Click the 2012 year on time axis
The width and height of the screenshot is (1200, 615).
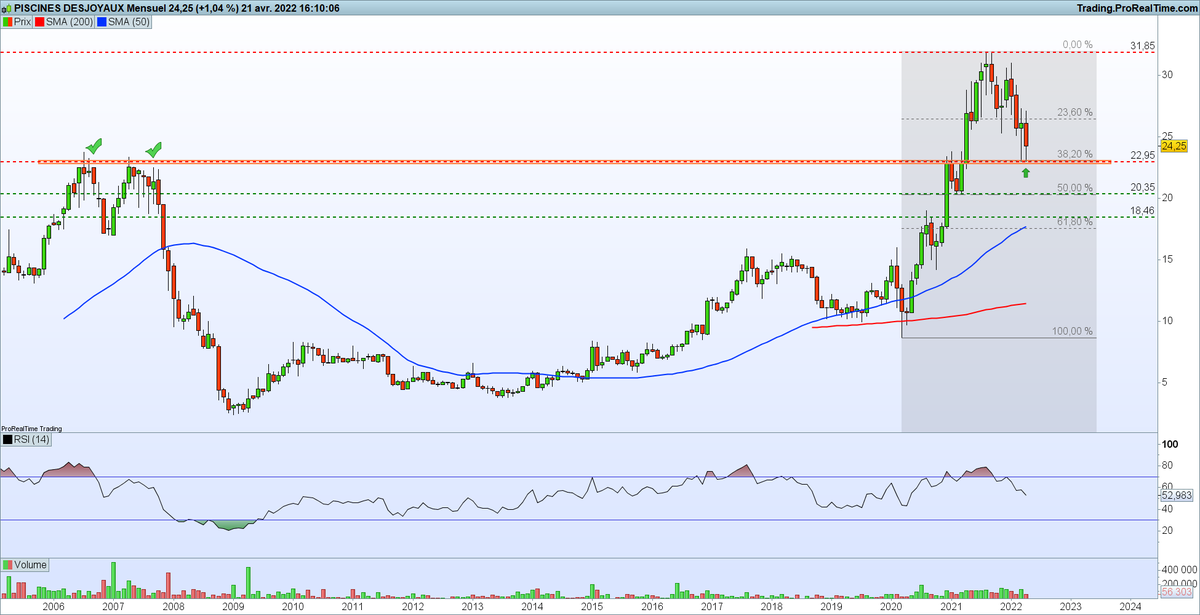[411, 607]
